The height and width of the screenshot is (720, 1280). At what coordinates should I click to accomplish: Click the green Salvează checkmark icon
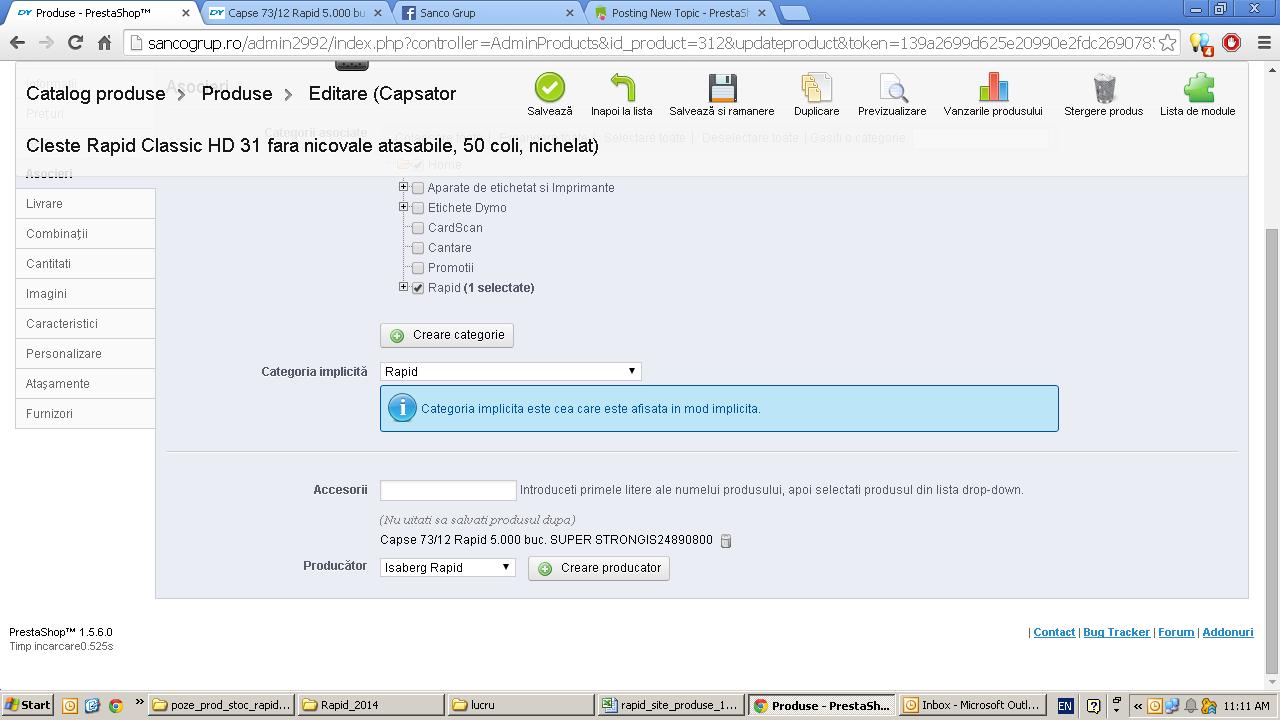pos(549,88)
